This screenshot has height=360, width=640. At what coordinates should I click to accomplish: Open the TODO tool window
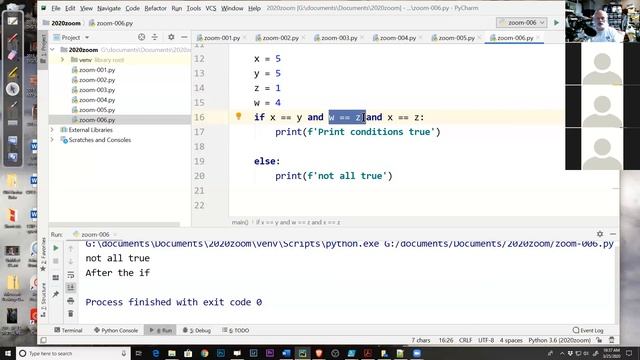pos(236,330)
